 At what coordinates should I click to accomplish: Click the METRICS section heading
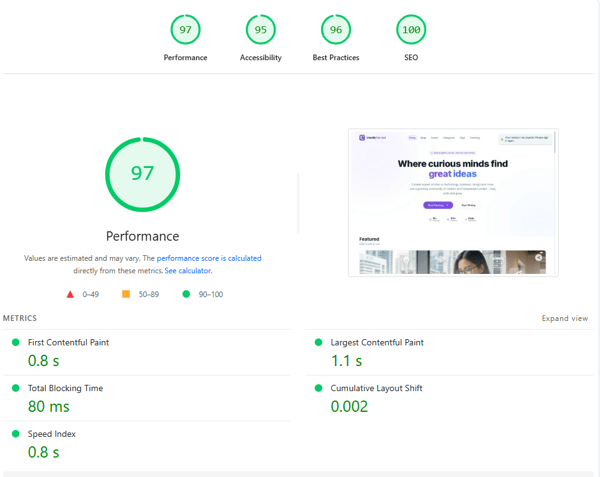[x=20, y=318]
